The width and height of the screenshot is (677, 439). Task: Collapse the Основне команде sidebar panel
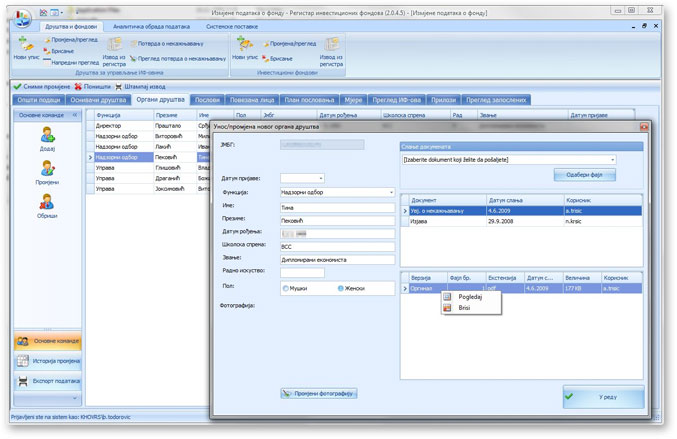pos(75,115)
